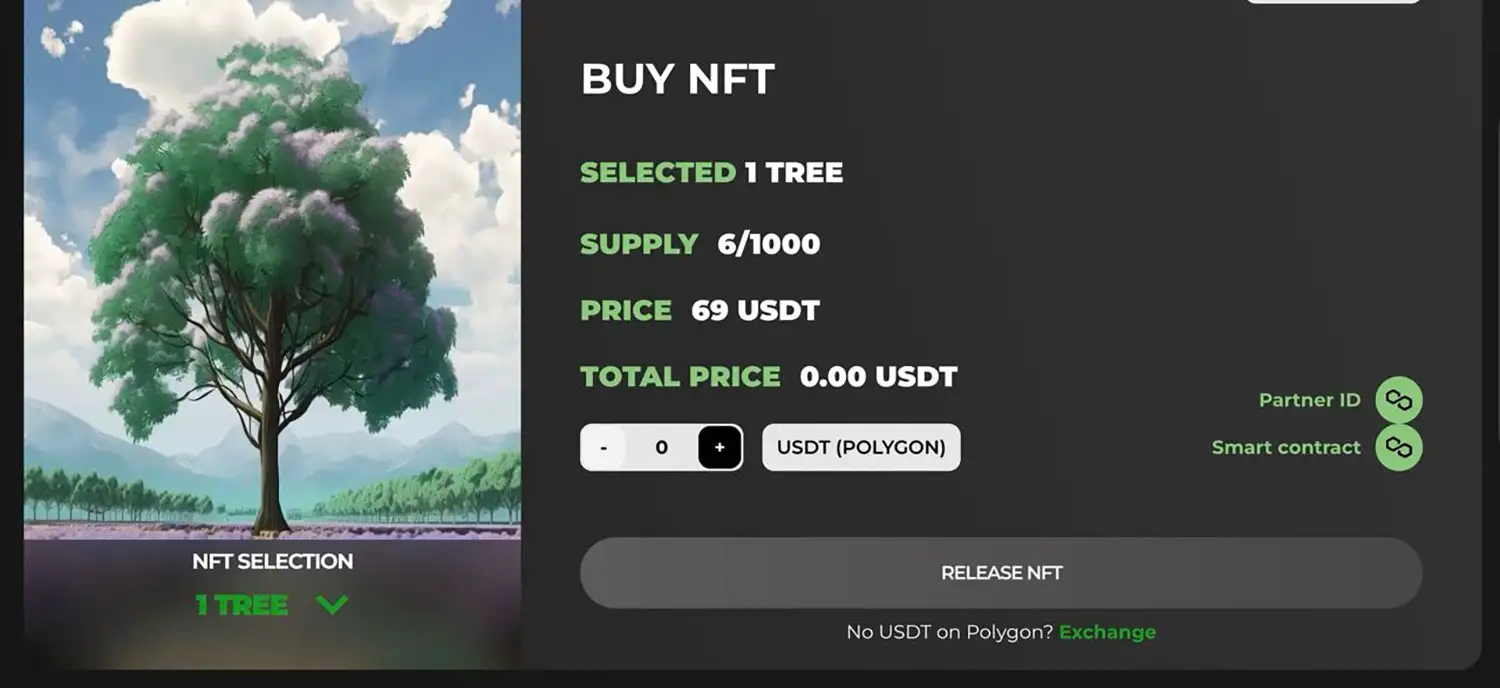The image size is (1500, 688).
Task: Click the Partner ID chain-link icon
Action: pyautogui.click(x=1398, y=400)
